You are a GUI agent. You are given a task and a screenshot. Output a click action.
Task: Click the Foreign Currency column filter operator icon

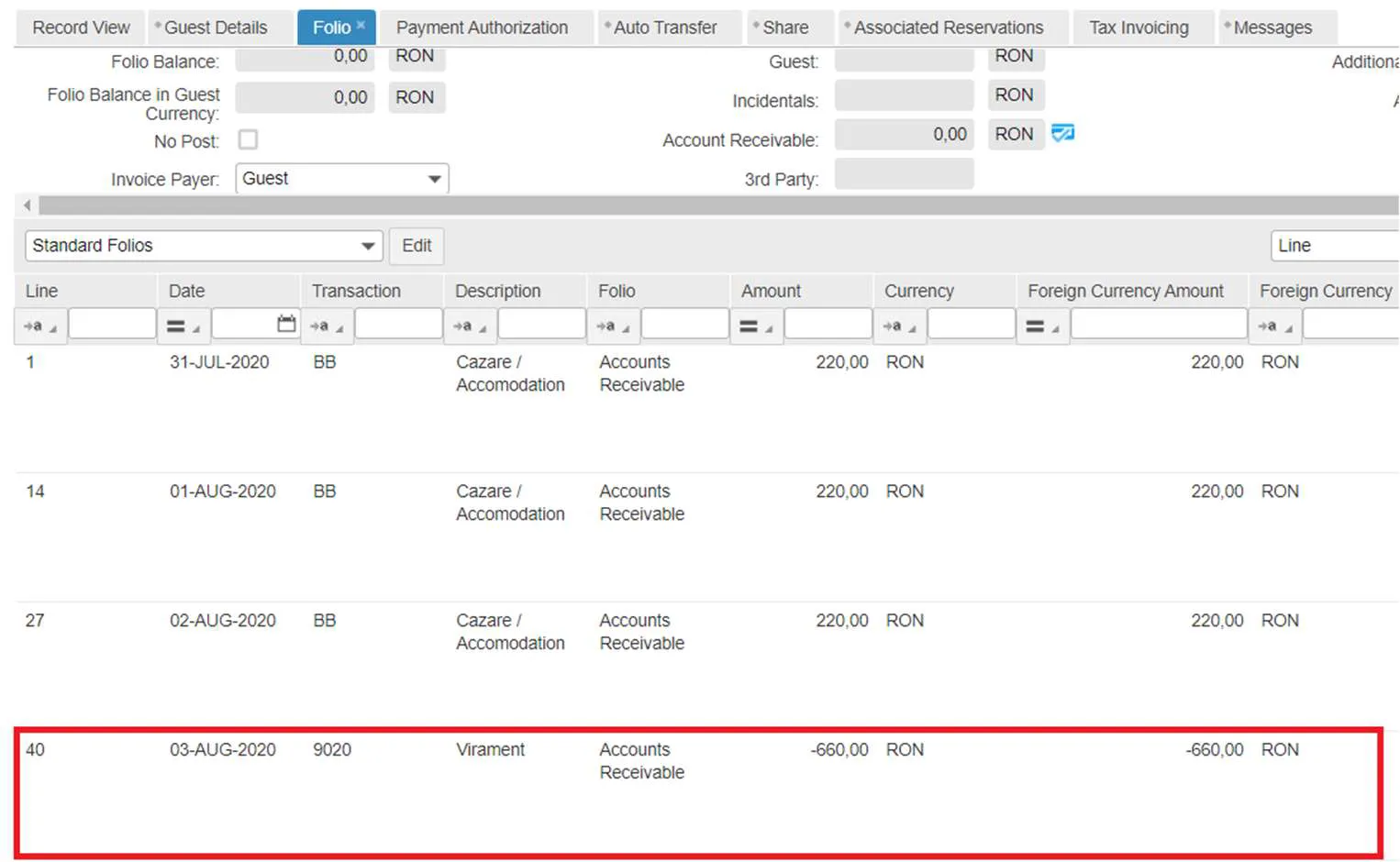click(1273, 326)
